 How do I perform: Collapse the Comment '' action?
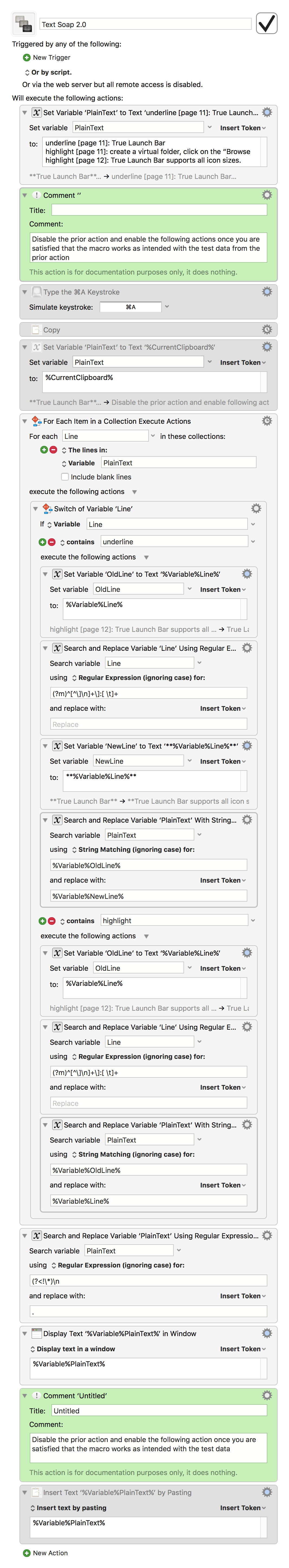click(x=24, y=195)
